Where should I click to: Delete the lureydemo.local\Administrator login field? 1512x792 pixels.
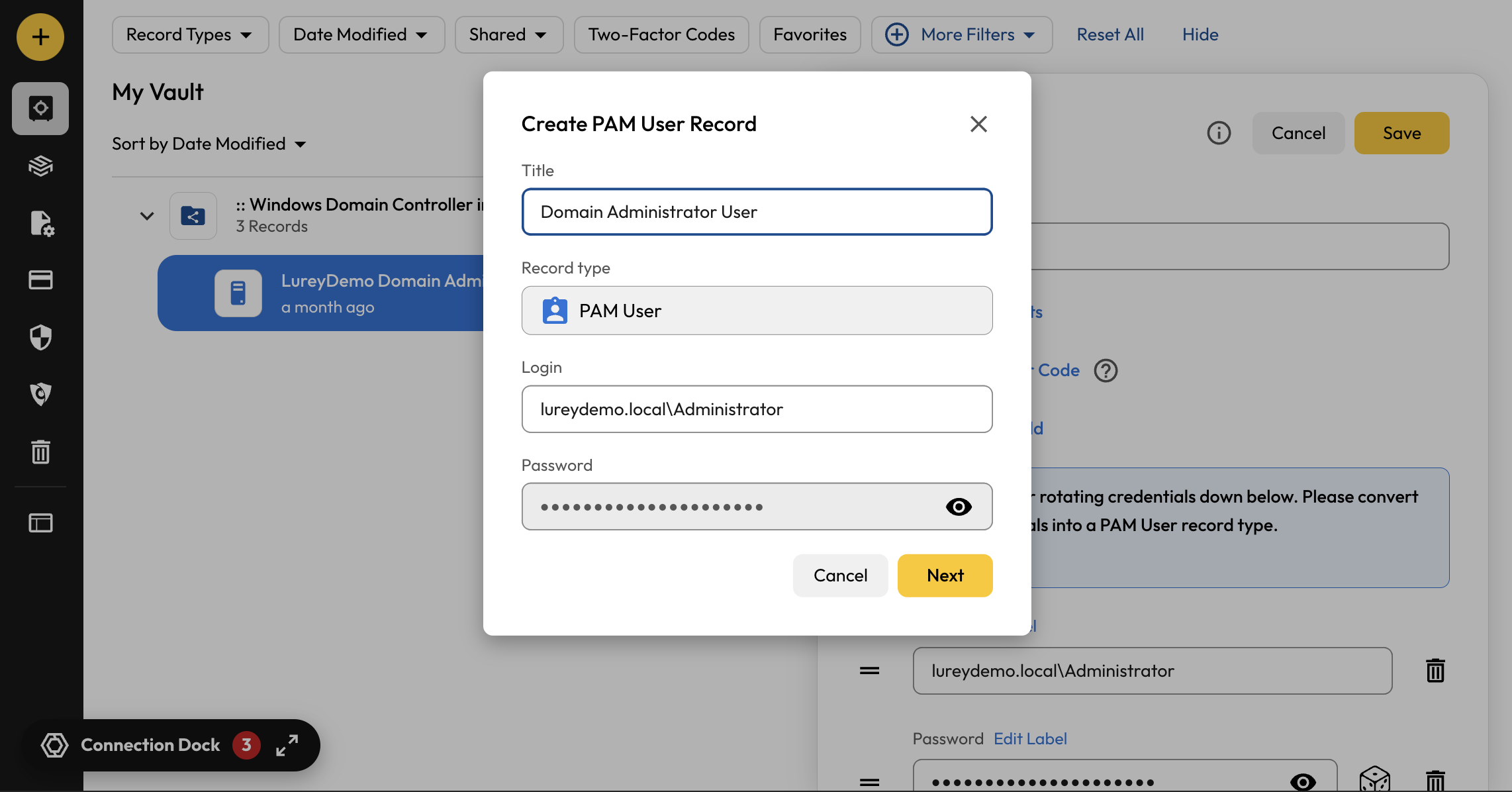[1435, 671]
